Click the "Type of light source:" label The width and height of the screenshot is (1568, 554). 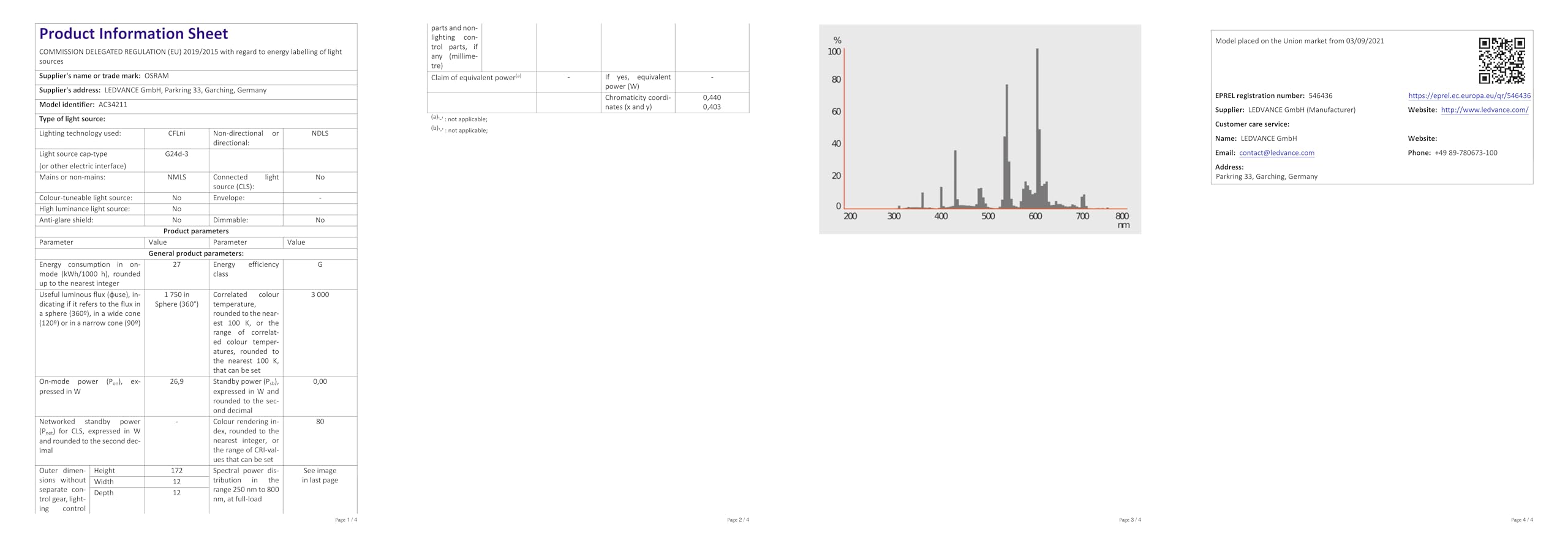point(72,119)
